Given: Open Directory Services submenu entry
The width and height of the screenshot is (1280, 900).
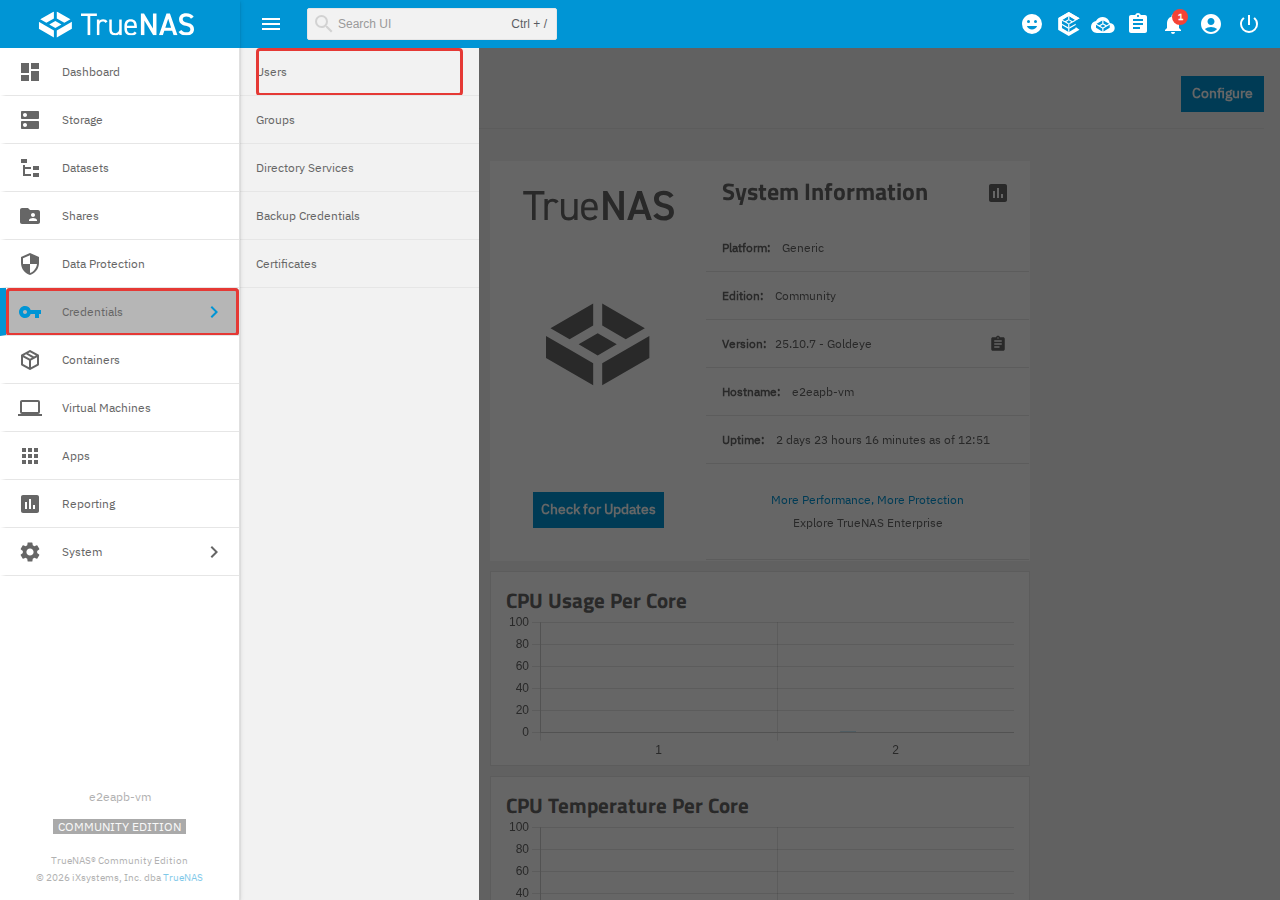Looking at the screenshot, I should click(x=359, y=168).
